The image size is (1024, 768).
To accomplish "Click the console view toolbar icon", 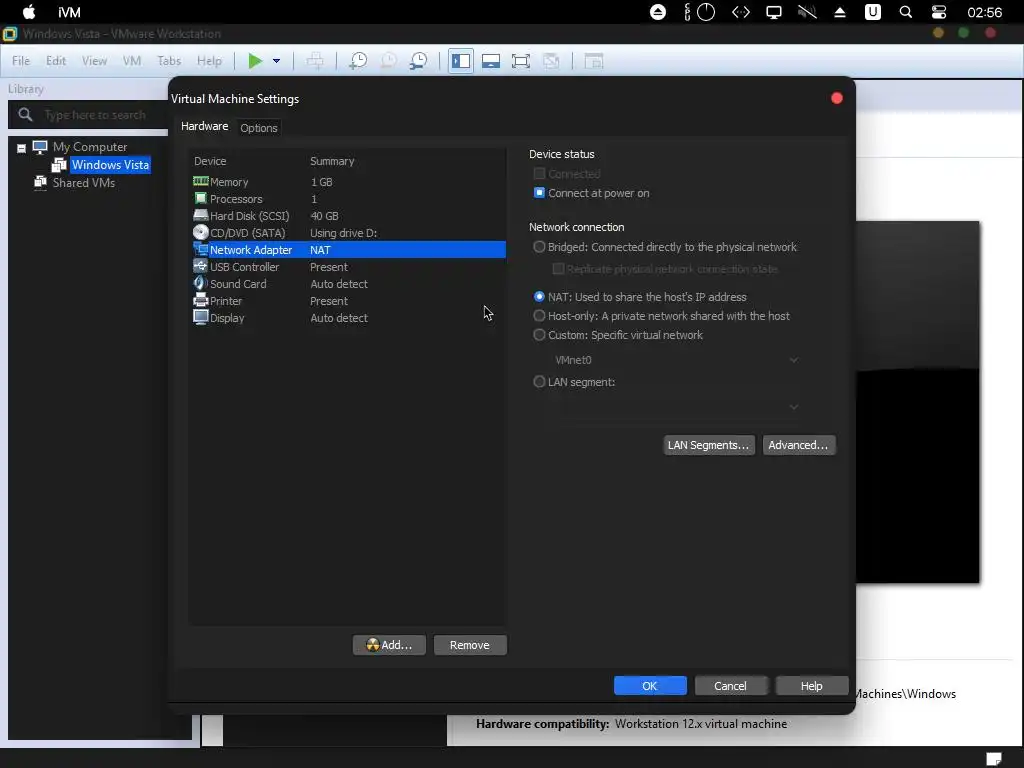I will (x=593, y=61).
